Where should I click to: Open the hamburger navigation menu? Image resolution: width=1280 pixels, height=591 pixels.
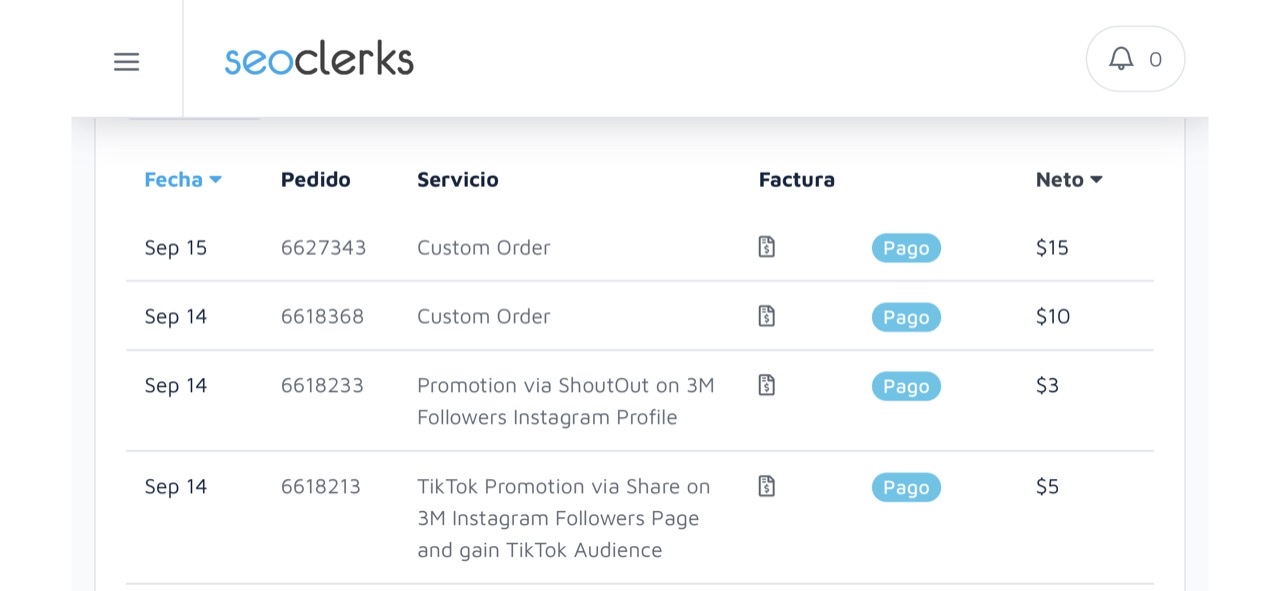pos(126,62)
